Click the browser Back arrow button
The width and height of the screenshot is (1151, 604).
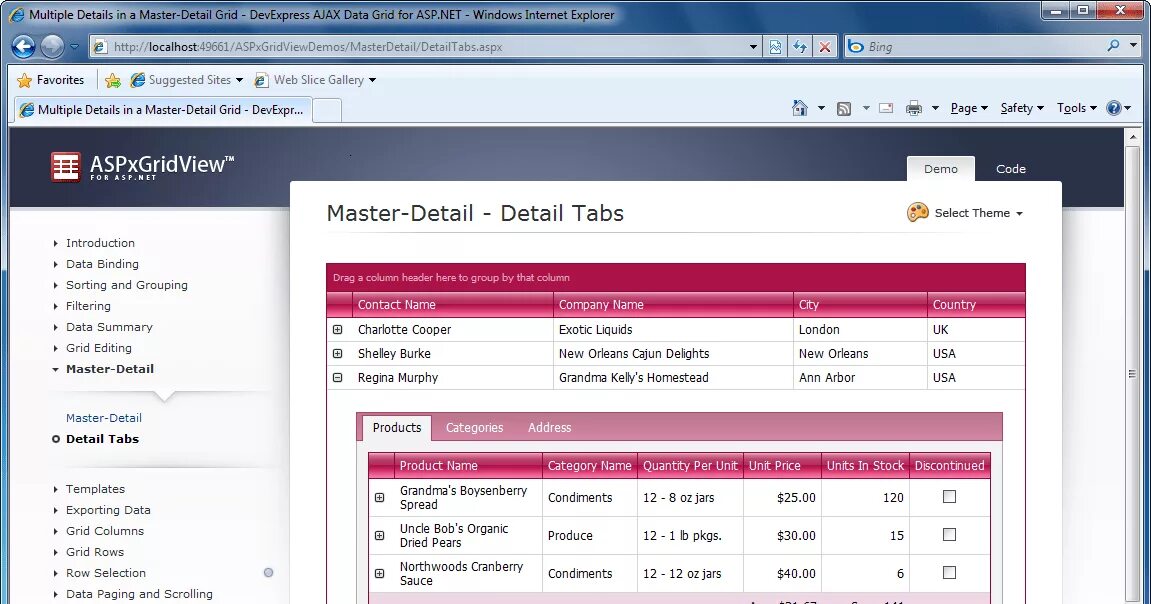(23, 47)
